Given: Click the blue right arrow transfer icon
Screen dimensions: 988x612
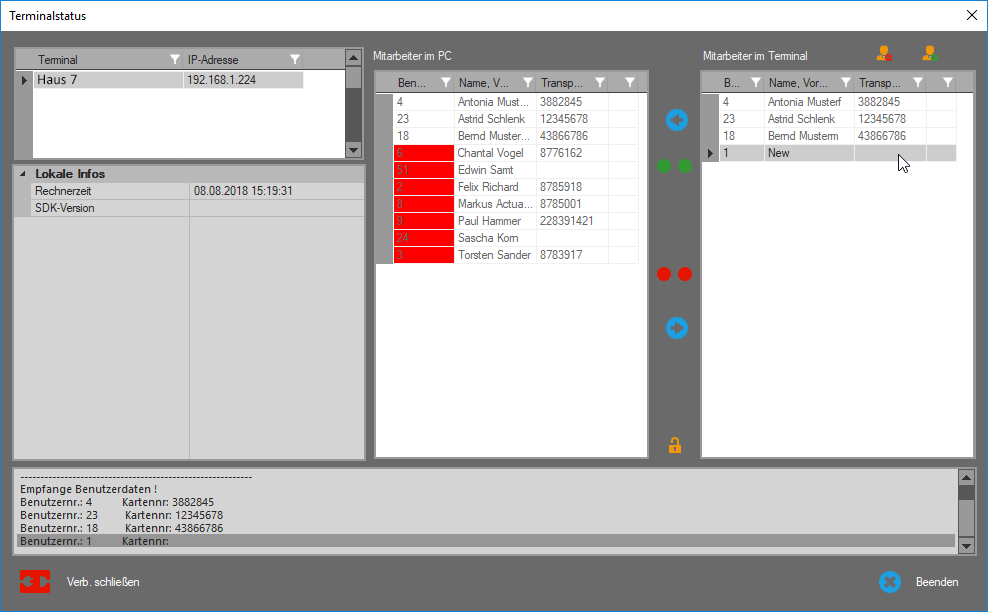Looking at the screenshot, I should [677, 327].
